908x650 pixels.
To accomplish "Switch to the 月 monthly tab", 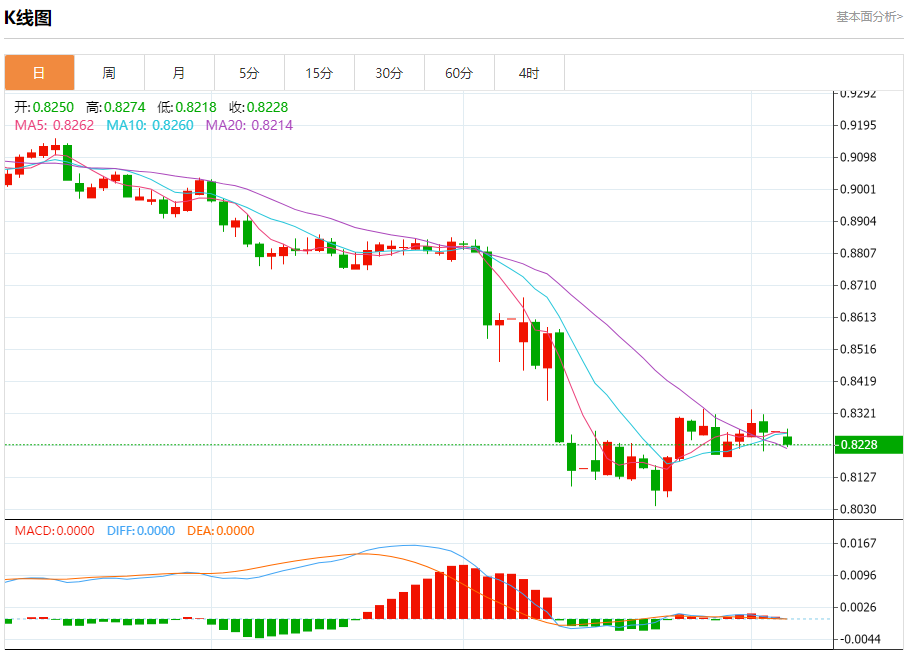I will coord(180,73).
